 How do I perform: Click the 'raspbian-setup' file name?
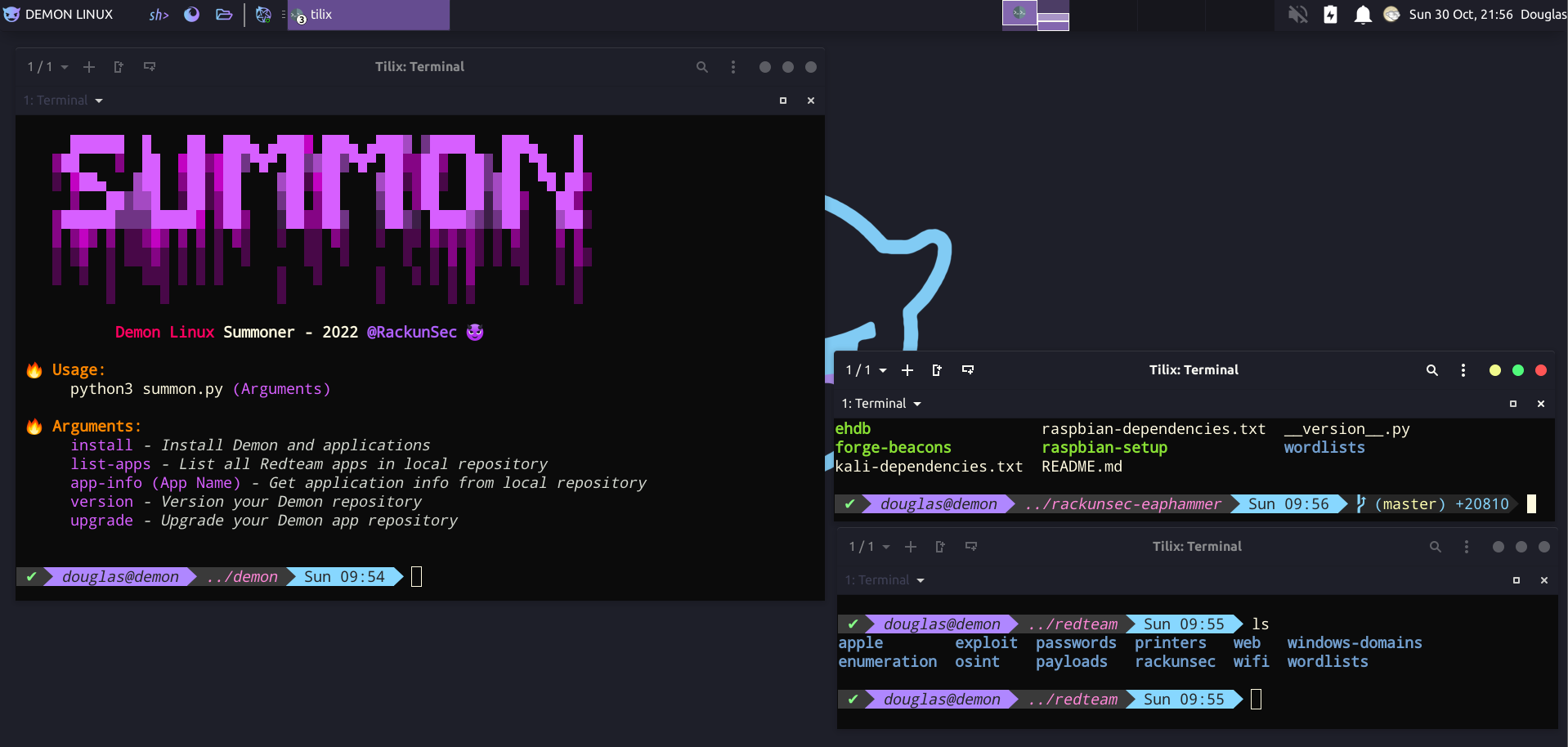coord(1104,447)
